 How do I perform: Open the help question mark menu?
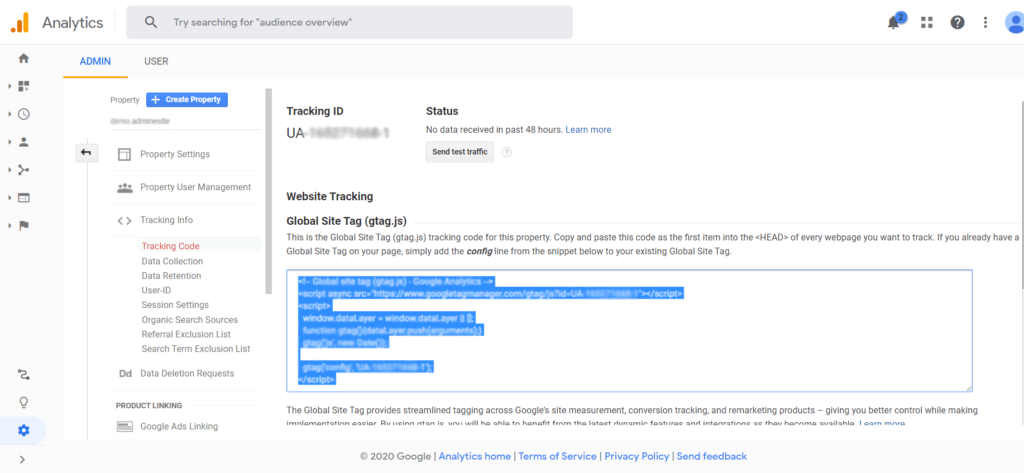click(957, 22)
